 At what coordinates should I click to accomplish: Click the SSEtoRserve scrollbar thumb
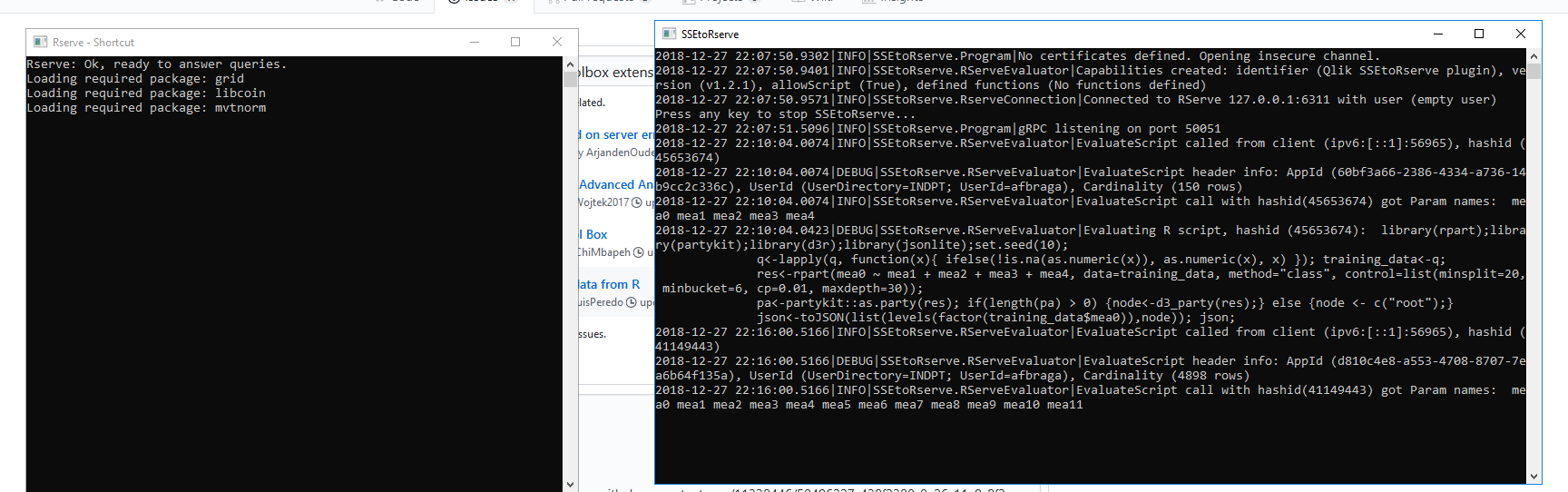coord(1534,71)
